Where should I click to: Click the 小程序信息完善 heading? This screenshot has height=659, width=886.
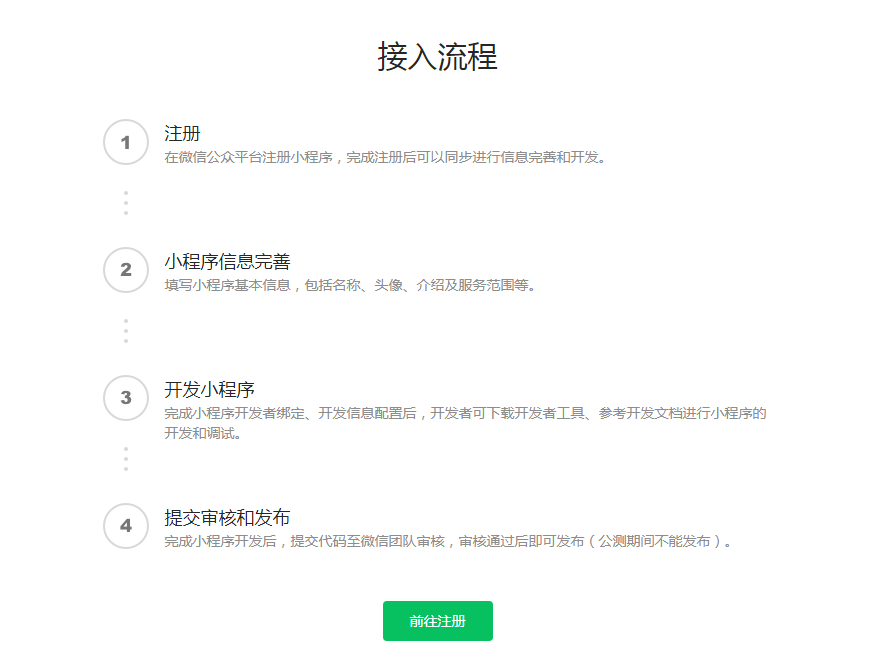(x=227, y=262)
